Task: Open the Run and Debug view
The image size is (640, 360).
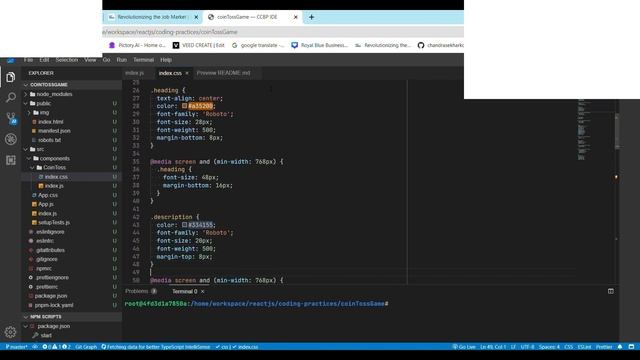Action: [x=11, y=139]
